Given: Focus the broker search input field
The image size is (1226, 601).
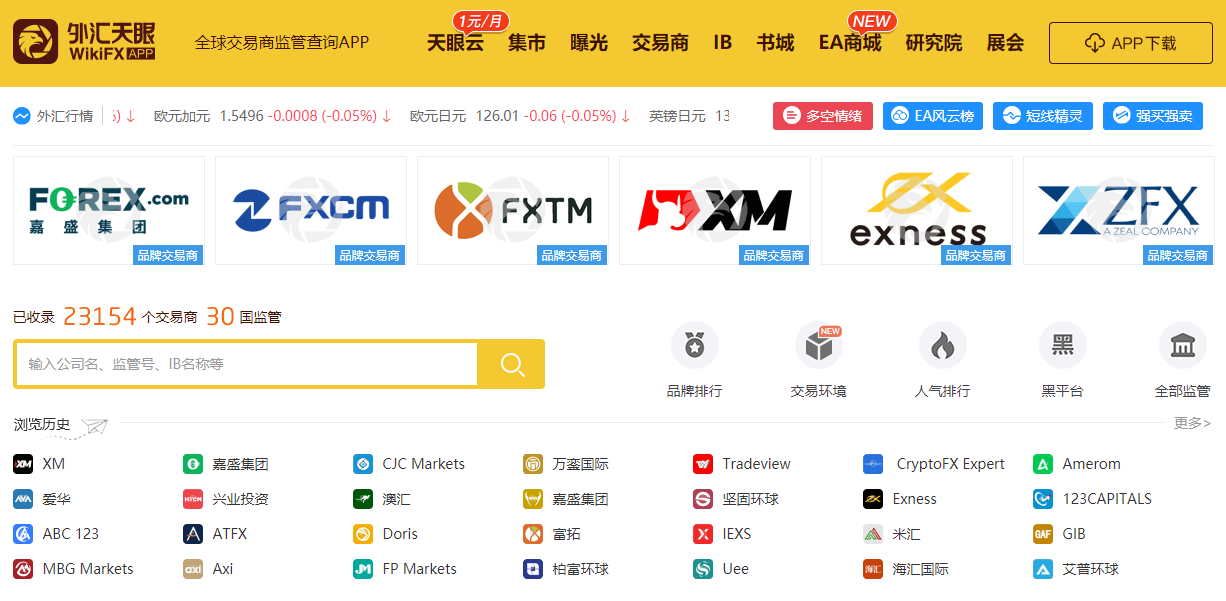Looking at the screenshot, I should (x=246, y=364).
